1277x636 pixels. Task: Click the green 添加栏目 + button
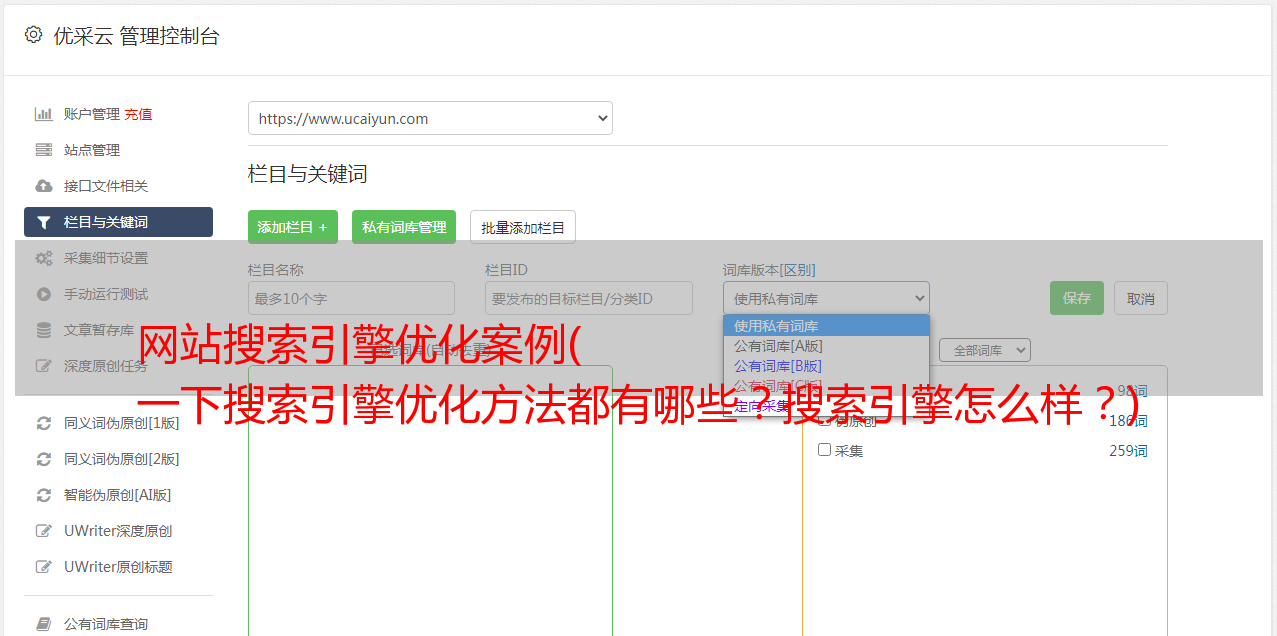coord(293,227)
